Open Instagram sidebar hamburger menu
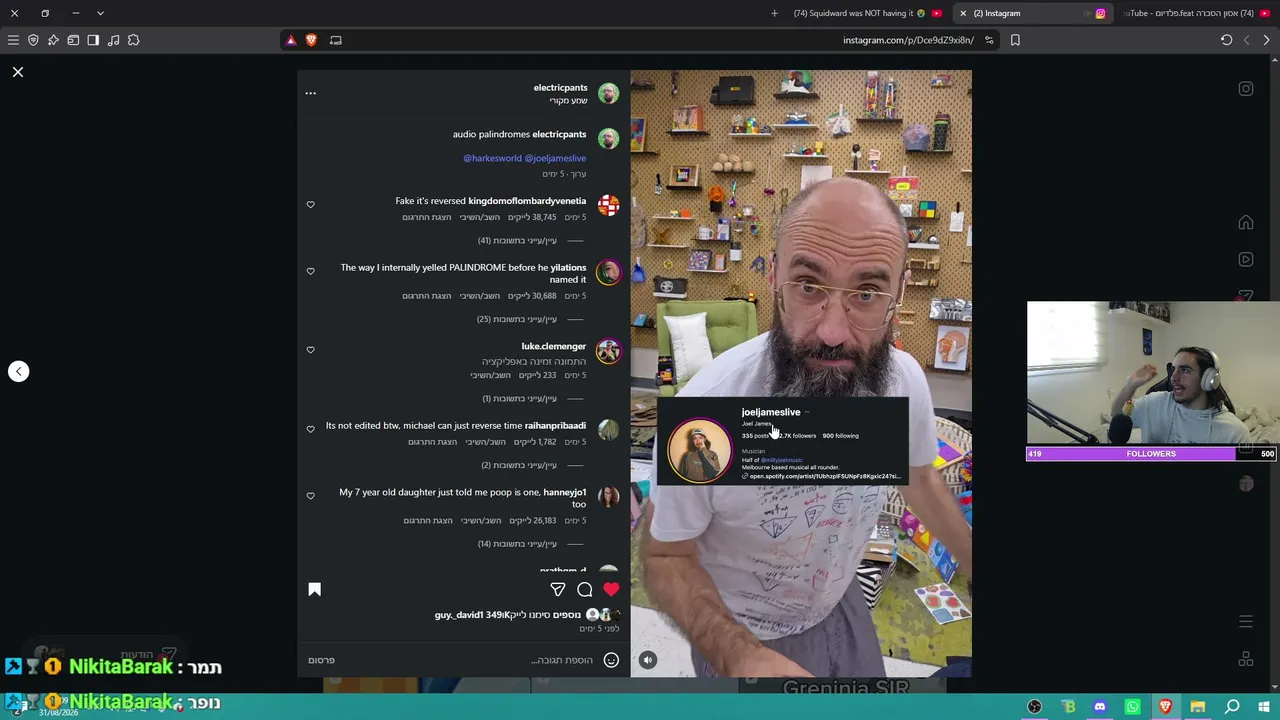This screenshot has height=720, width=1280. (x=1246, y=622)
